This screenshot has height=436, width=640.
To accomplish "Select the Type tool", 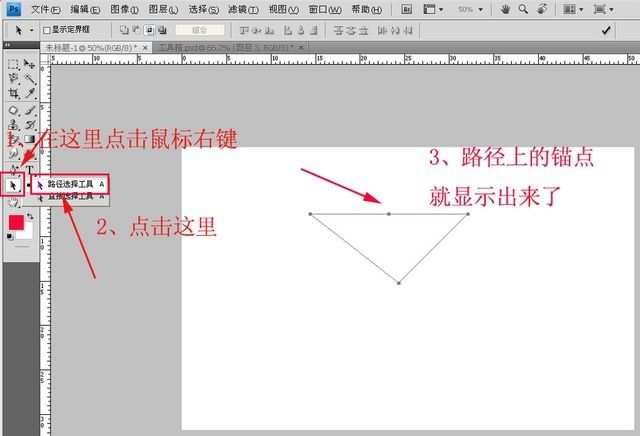I will [x=29, y=169].
